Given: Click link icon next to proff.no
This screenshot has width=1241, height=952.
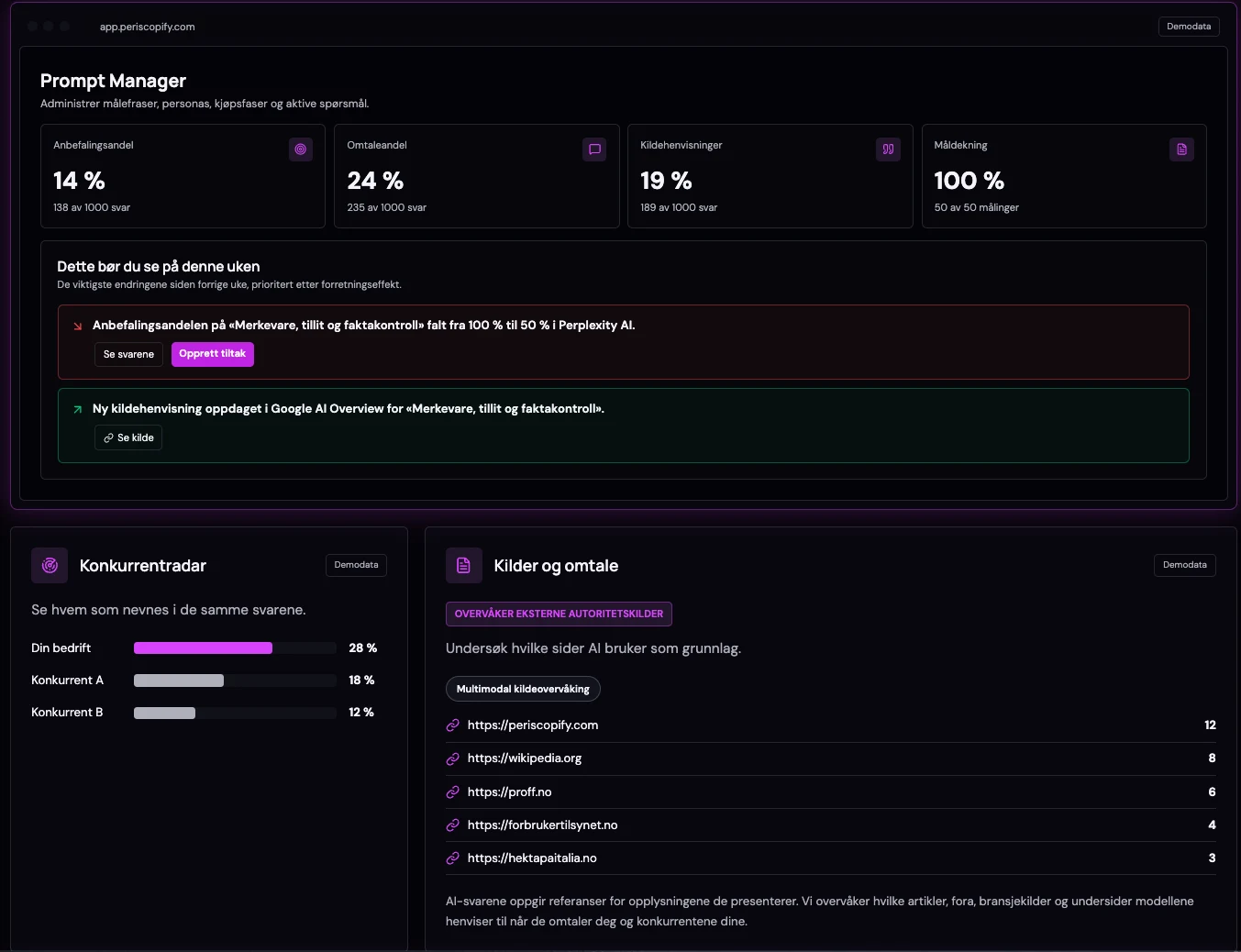Looking at the screenshot, I should pyautogui.click(x=452, y=792).
